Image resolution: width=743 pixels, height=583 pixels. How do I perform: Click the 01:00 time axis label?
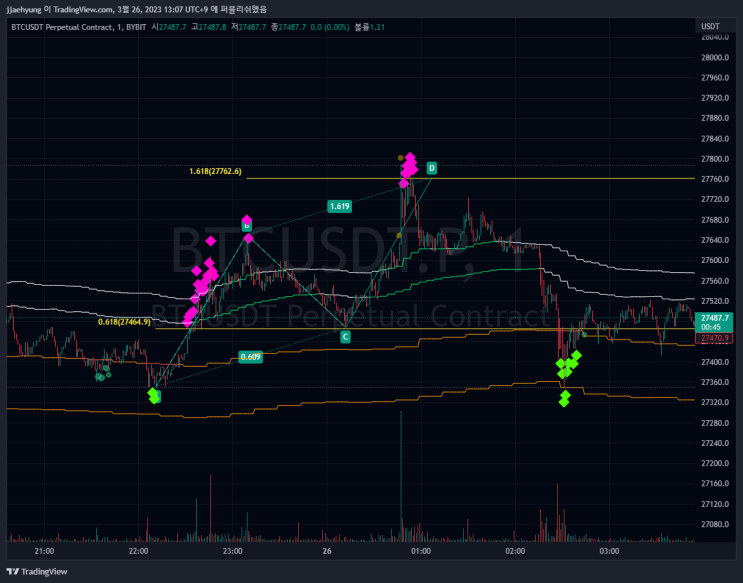tap(421, 551)
